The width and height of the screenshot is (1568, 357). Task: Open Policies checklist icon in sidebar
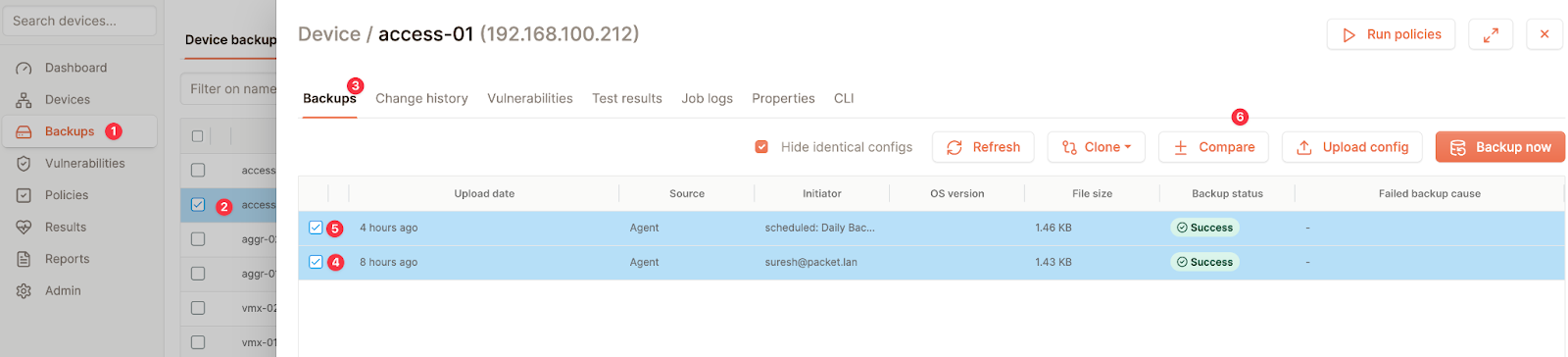(x=24, y=195)
